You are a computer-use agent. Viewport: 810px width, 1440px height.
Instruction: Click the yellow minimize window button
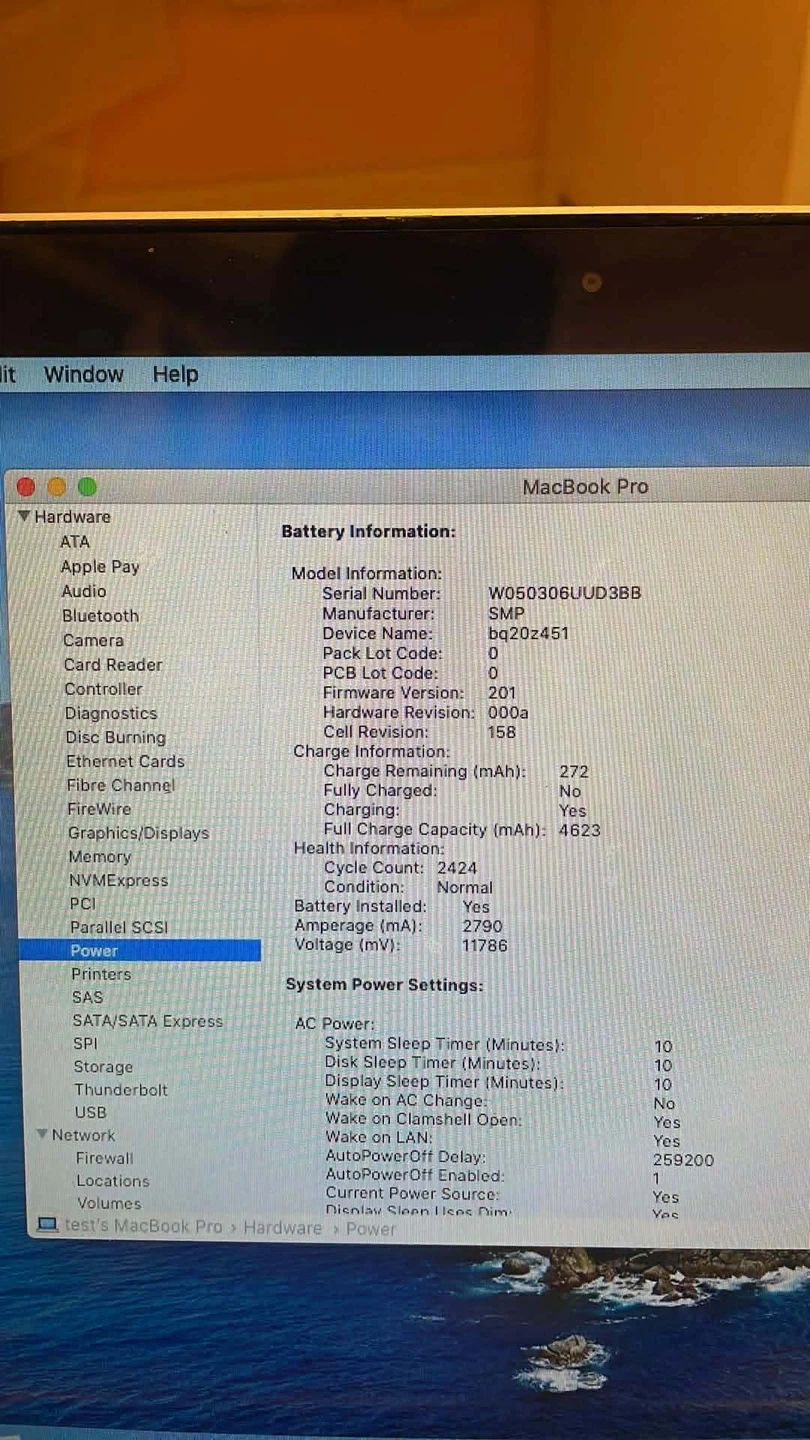[x=57, y=487]
